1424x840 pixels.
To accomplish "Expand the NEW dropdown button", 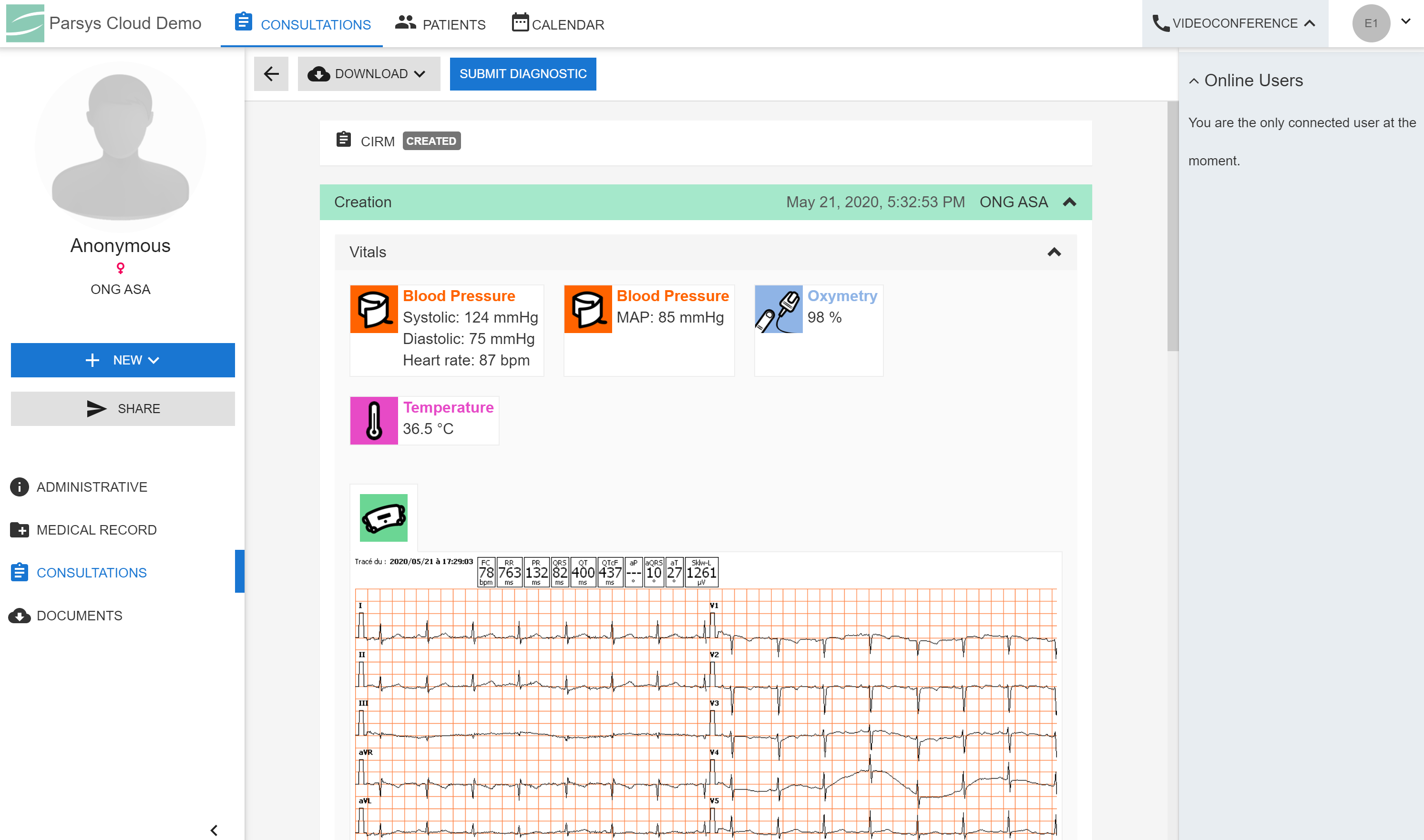I will [x=123, y=360].
